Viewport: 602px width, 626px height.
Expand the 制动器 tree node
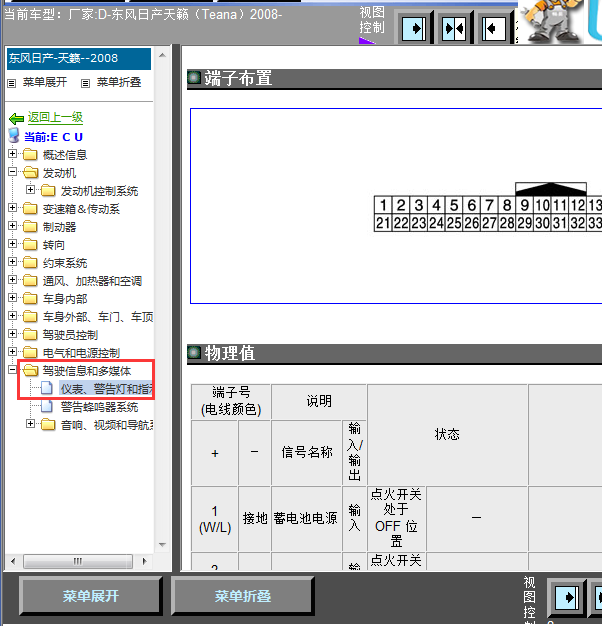(12, 226)
